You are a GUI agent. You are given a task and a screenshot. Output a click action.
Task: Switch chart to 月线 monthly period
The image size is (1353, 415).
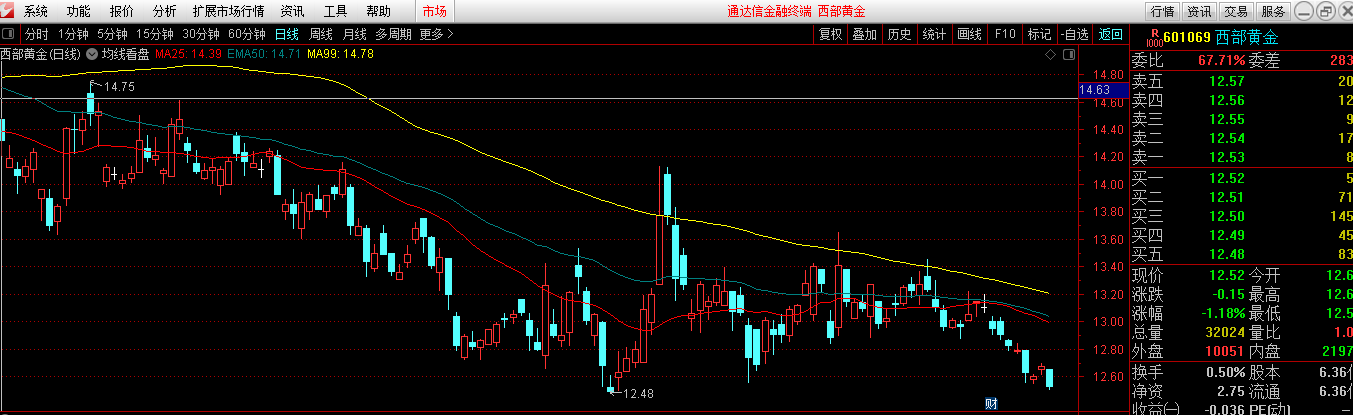[x=354, y=33]
